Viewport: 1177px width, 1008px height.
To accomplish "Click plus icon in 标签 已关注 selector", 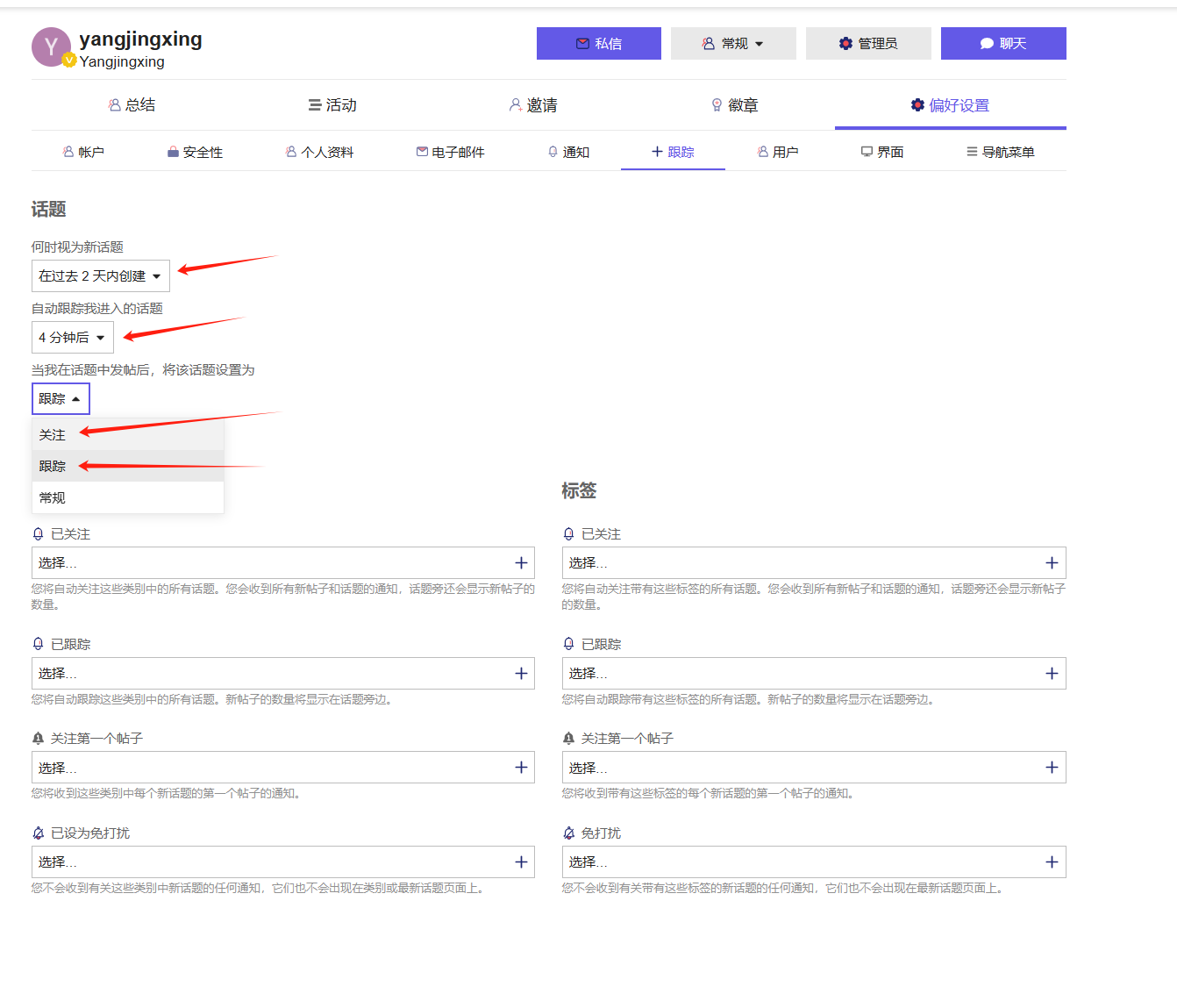I will [x=1052, y=563].
